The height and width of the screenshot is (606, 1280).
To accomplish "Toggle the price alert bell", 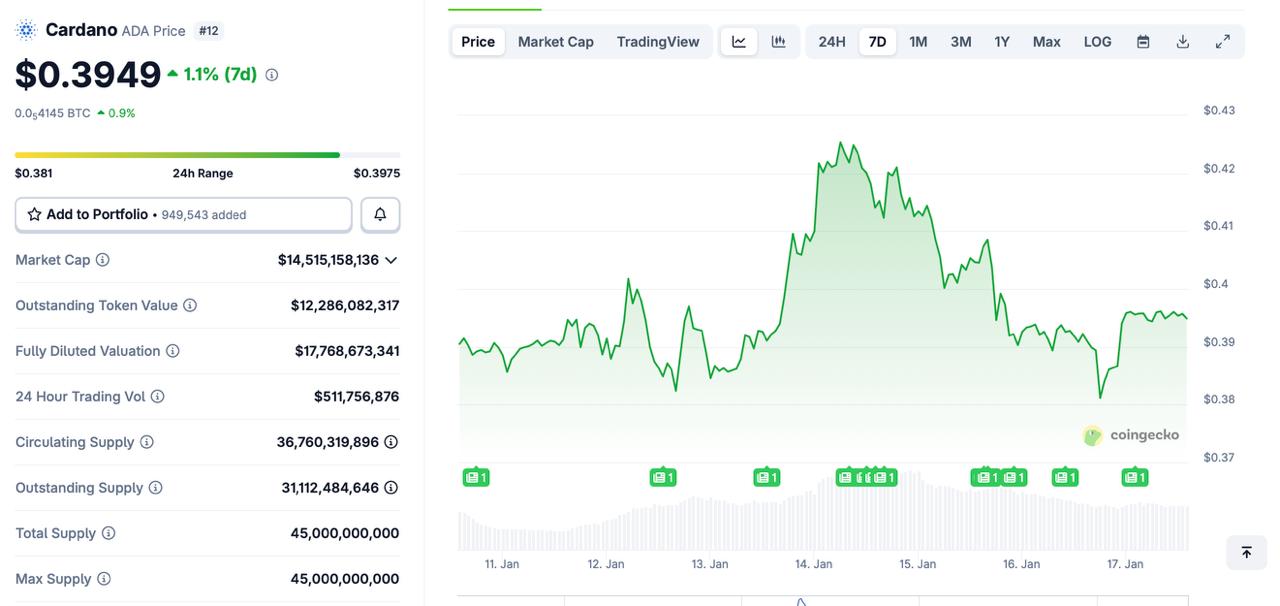I will pos(380,214).
